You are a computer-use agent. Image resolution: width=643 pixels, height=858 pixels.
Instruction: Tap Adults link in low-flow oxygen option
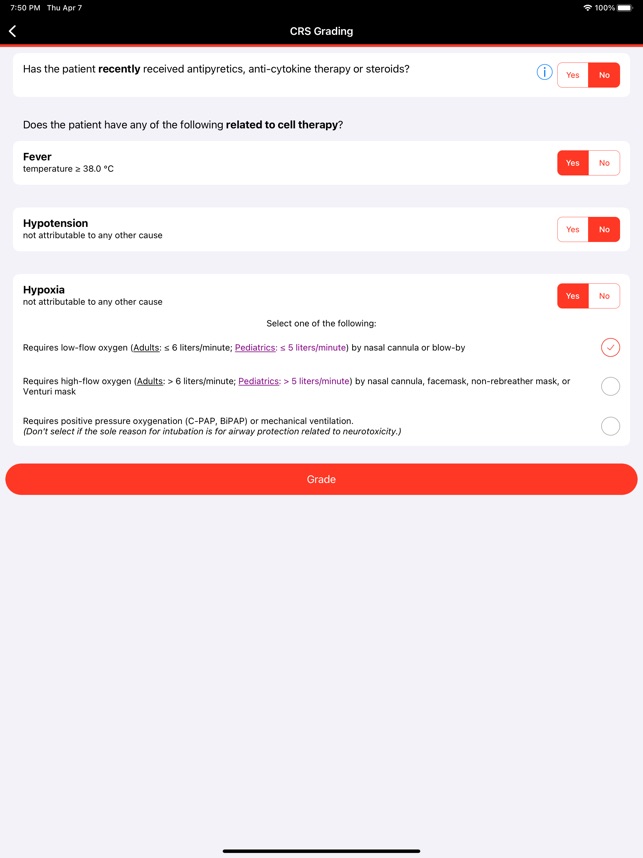(146, 348)
